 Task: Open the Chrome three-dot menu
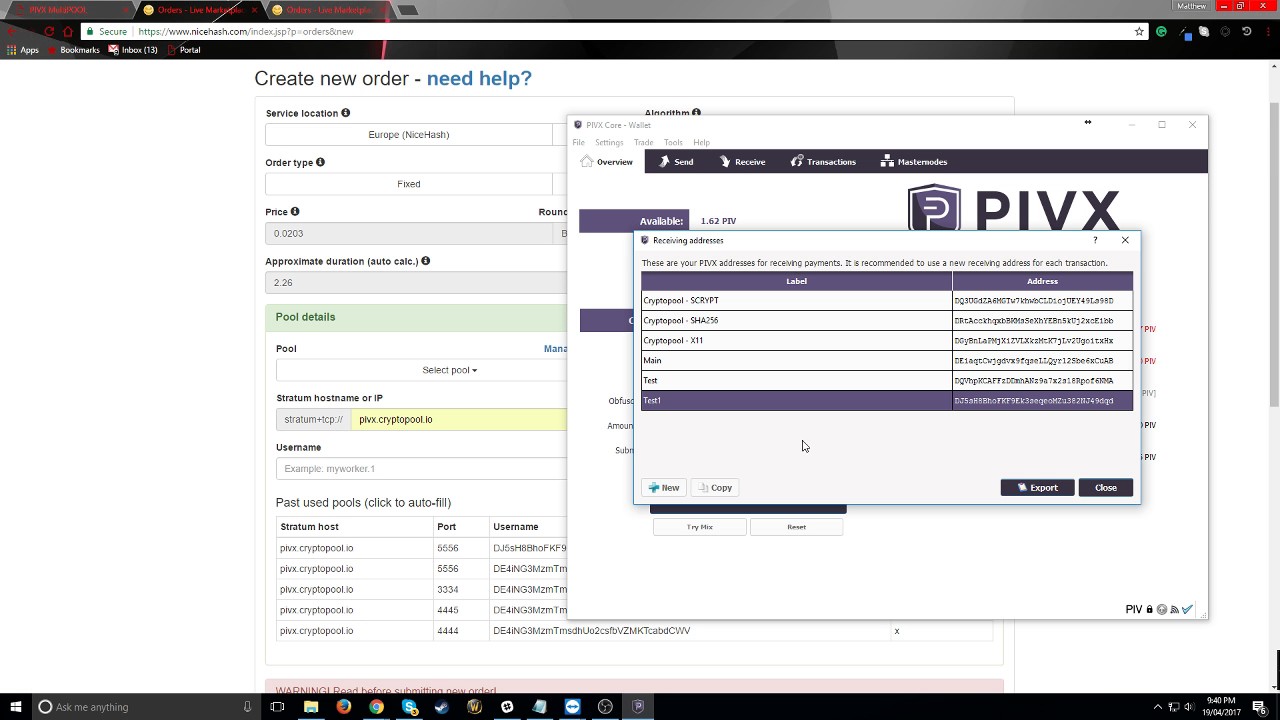click(1267, 32)
